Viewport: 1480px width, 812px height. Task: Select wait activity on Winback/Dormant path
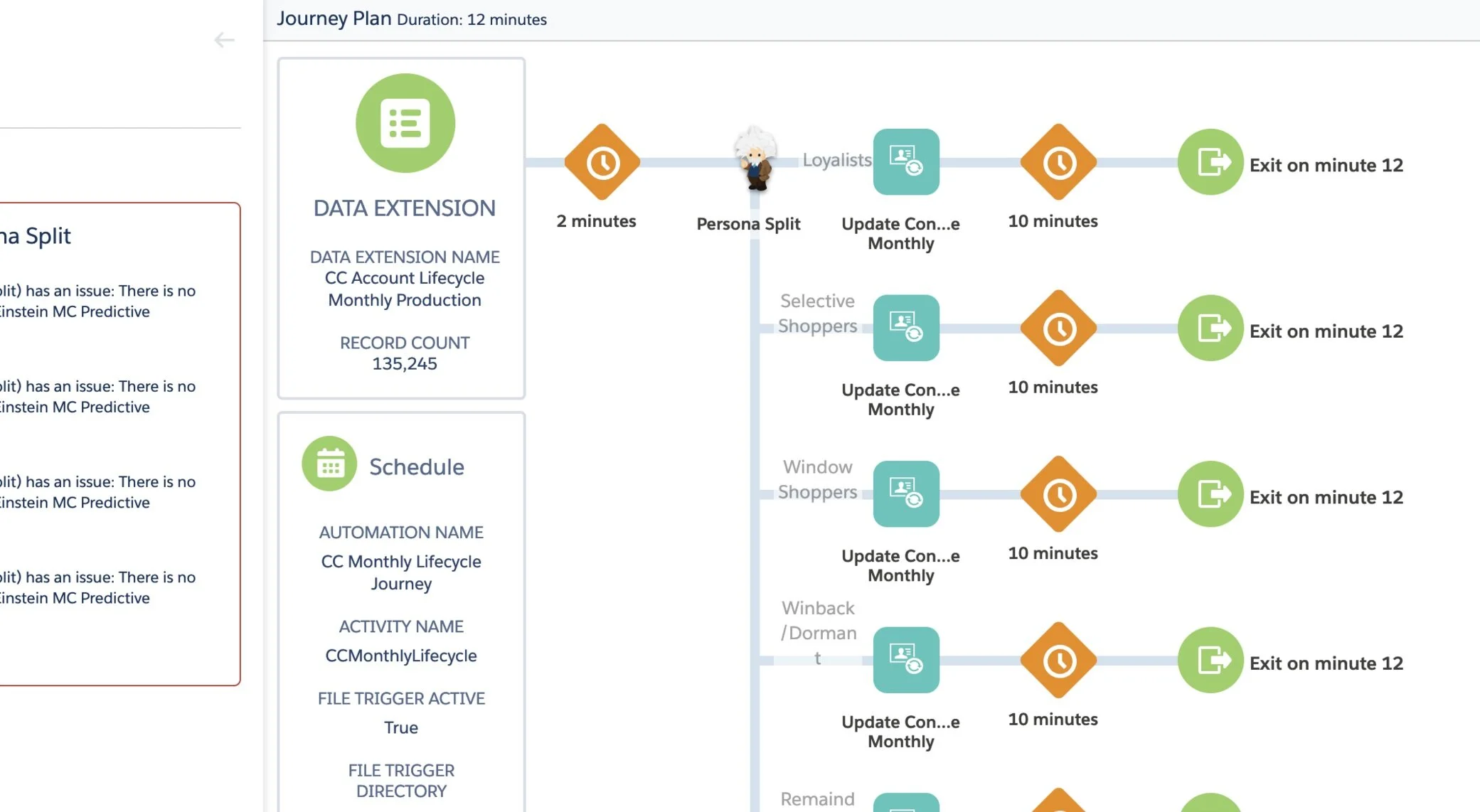pos(1058,661)
